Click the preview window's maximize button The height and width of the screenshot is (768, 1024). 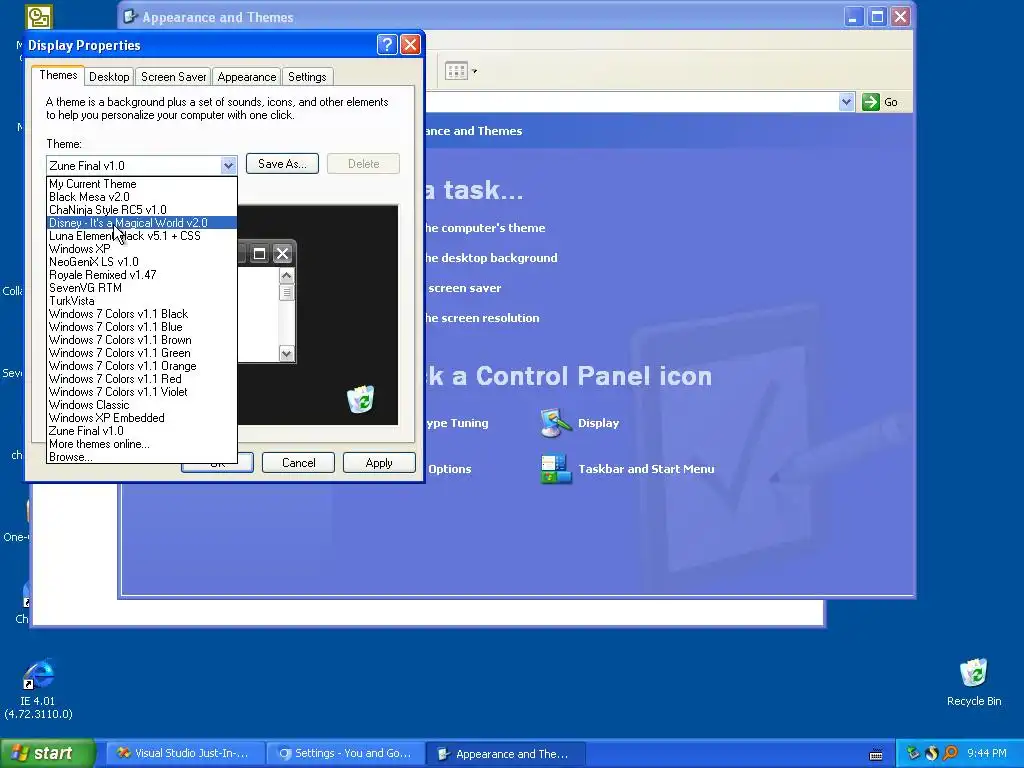coord(259,253)
